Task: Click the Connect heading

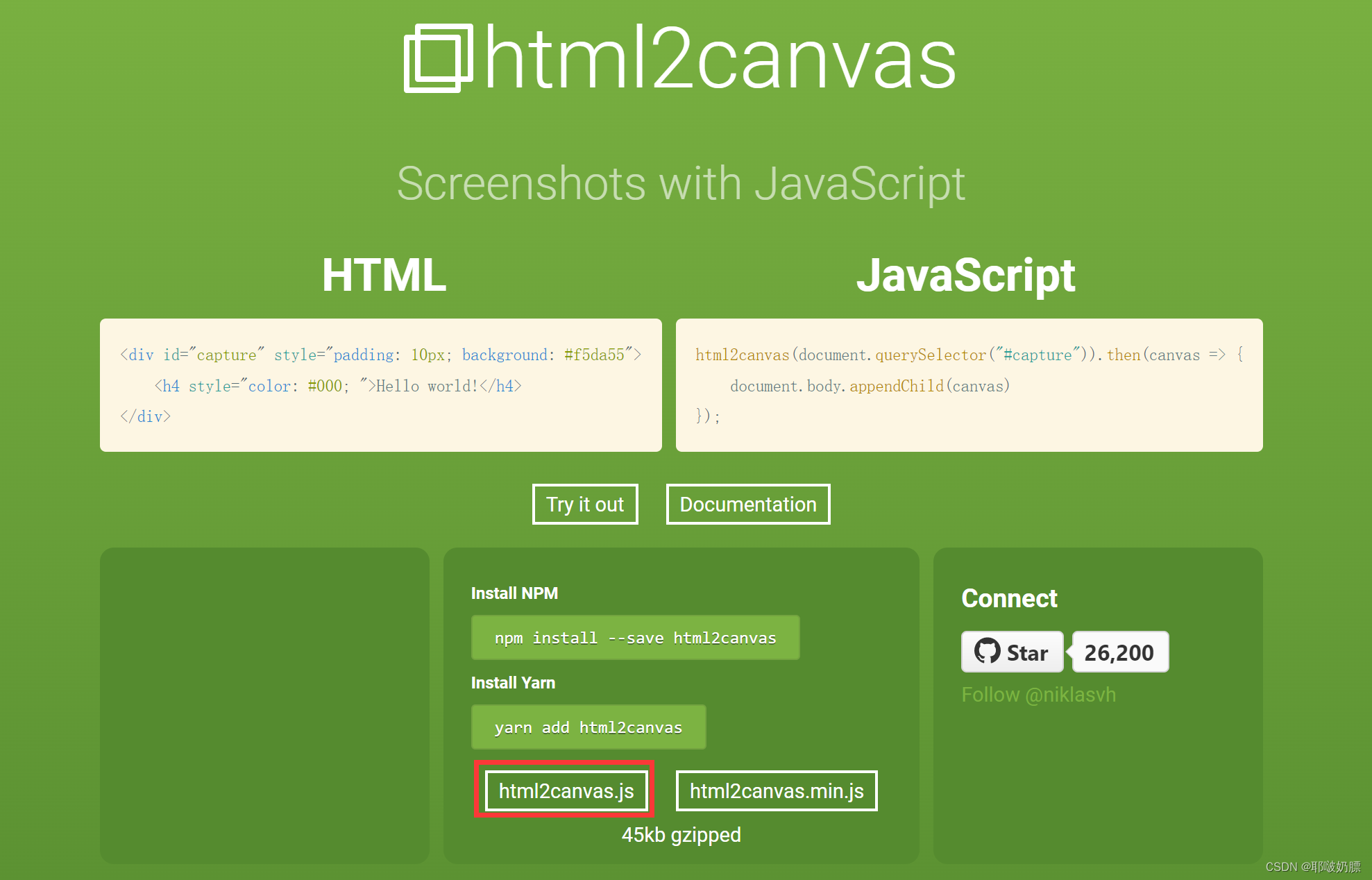Action: (1009, 598)
